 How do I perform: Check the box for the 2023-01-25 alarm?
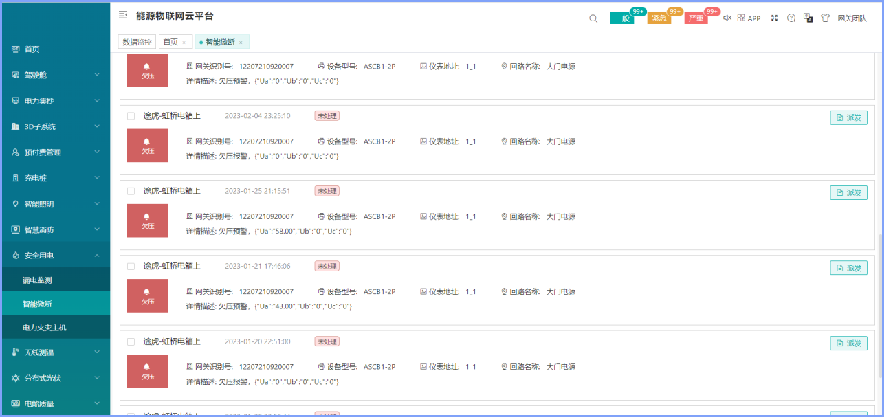point(131,191)
